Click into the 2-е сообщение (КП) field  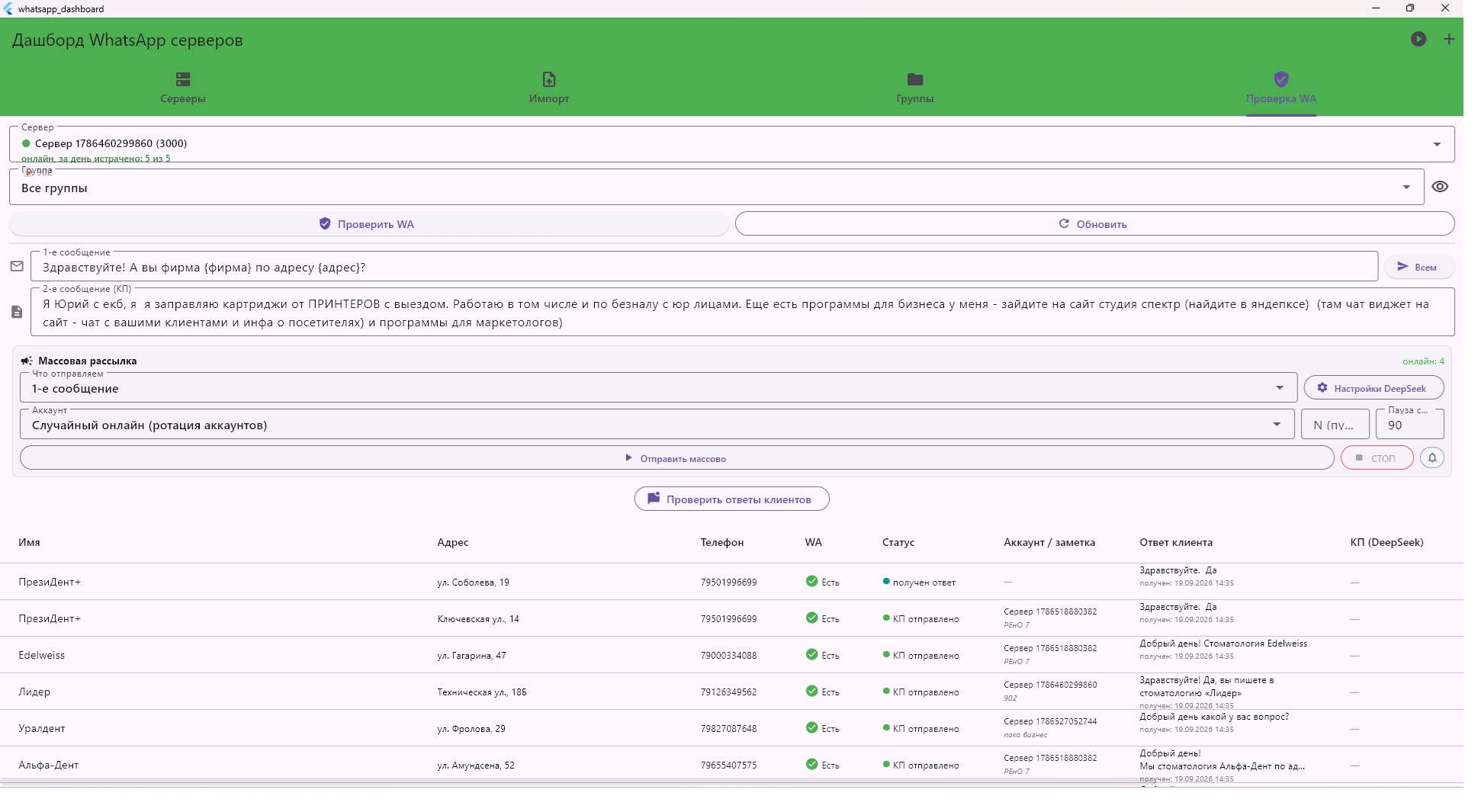point(742,313)
